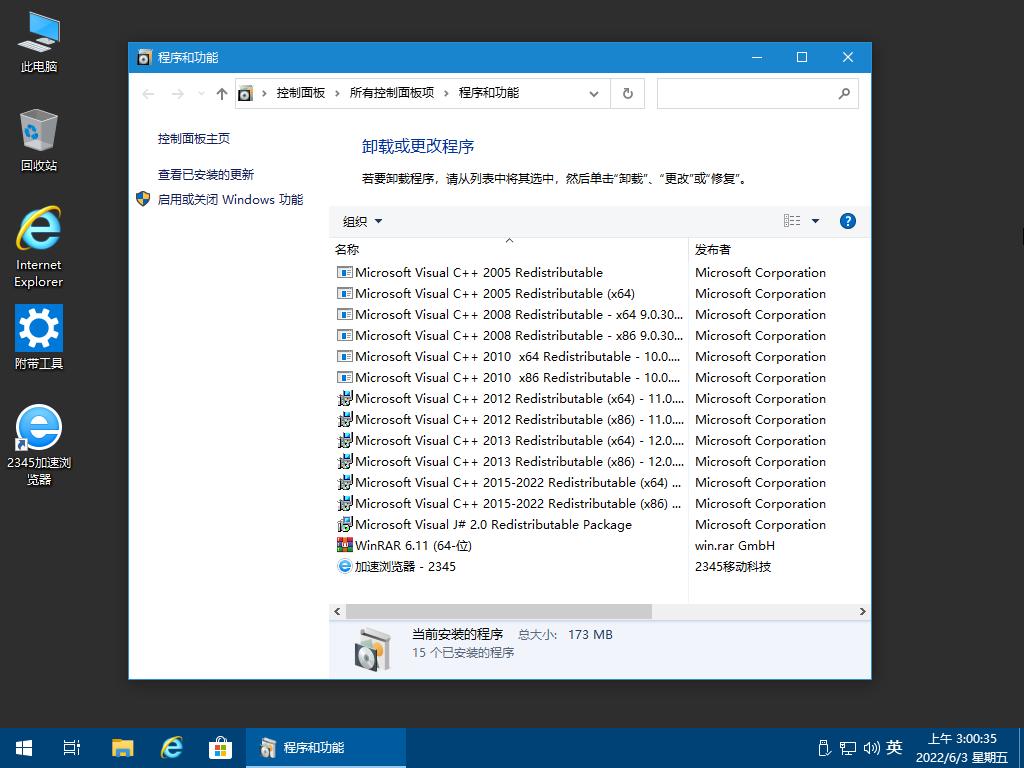Open the 回收站 recycle bin icon
The width and height of the screenshot is (1024, 768).
pyautogui.click(x=39, y=140)
